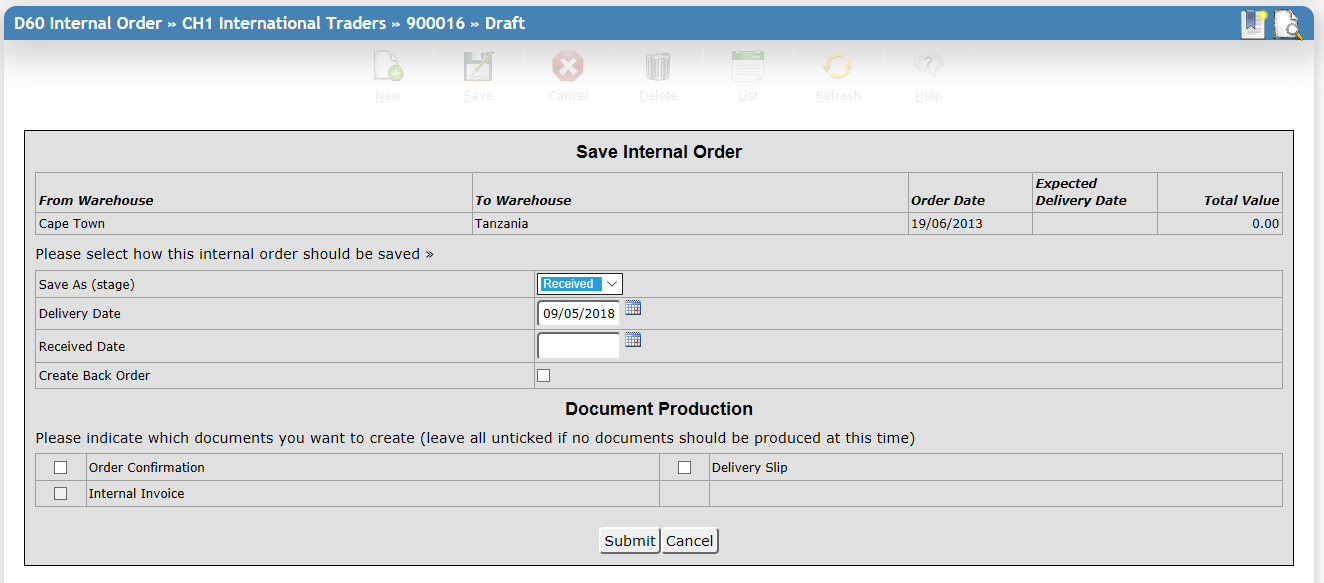Click the Cancel button beside Submit
Image resolution: width=1324 pixels, height=583 pixels.
pyautogui.click(x=690, y=541)
